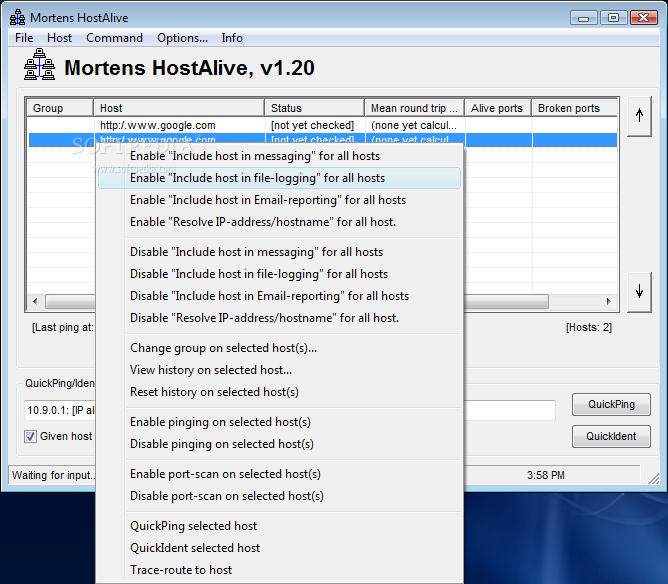Select Change group on selected host(s)...
The image size is (668, 584).
279,348
